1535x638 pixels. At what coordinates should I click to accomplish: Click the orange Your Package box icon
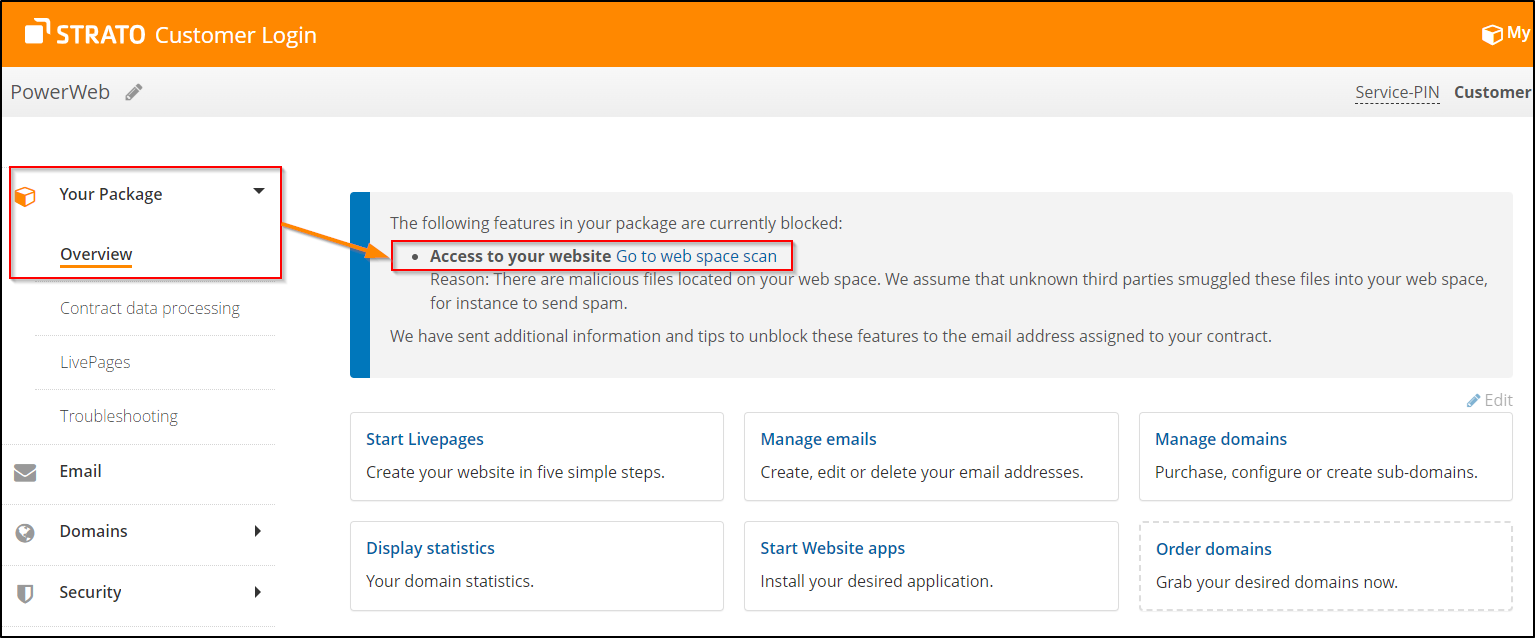tap(26, 196)
